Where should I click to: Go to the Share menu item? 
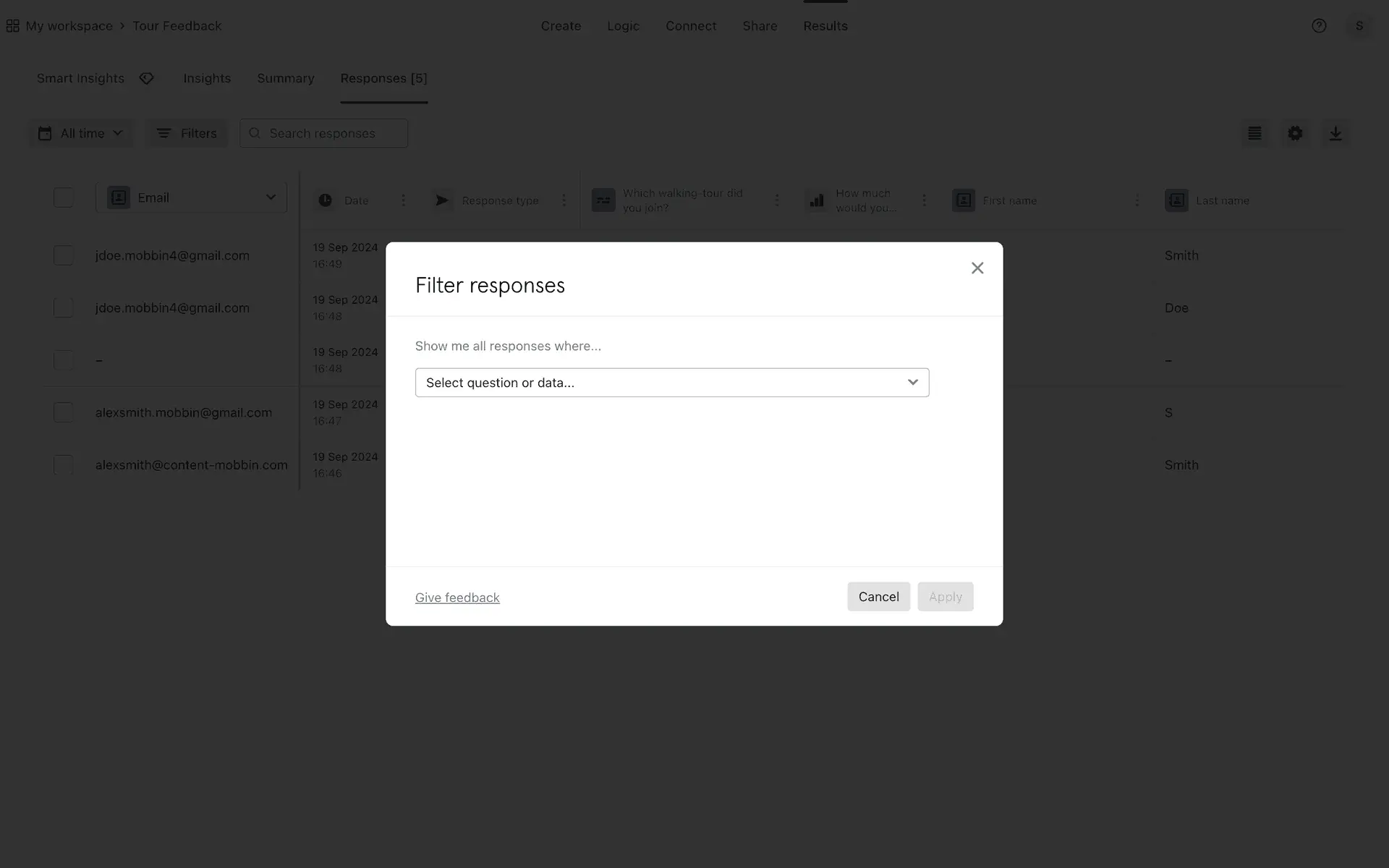point(760,26)
